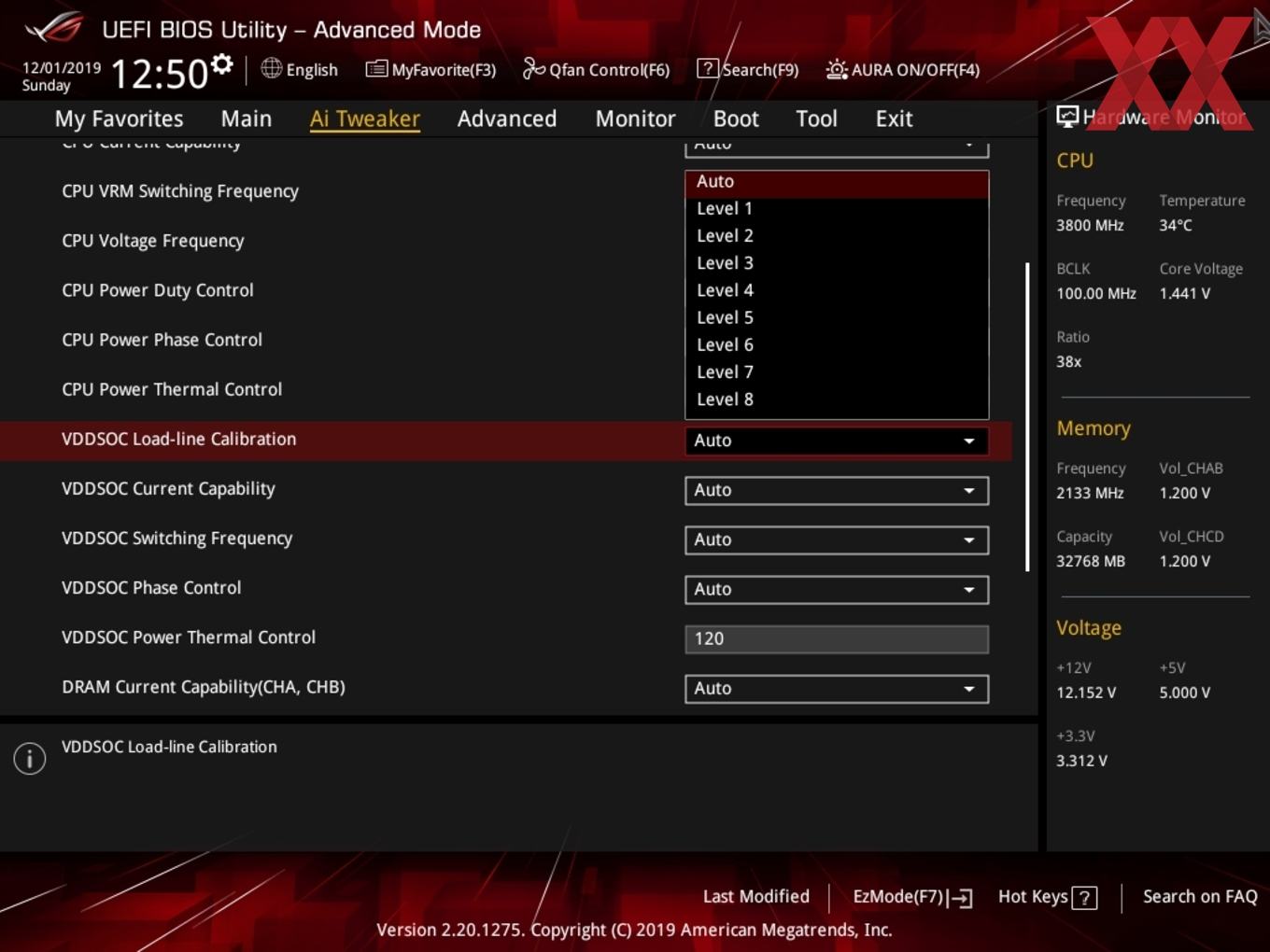1270x952 pixels.
Task: Click the 3800 MHz CPU frequency value
Action: (x=1091, y=225)
